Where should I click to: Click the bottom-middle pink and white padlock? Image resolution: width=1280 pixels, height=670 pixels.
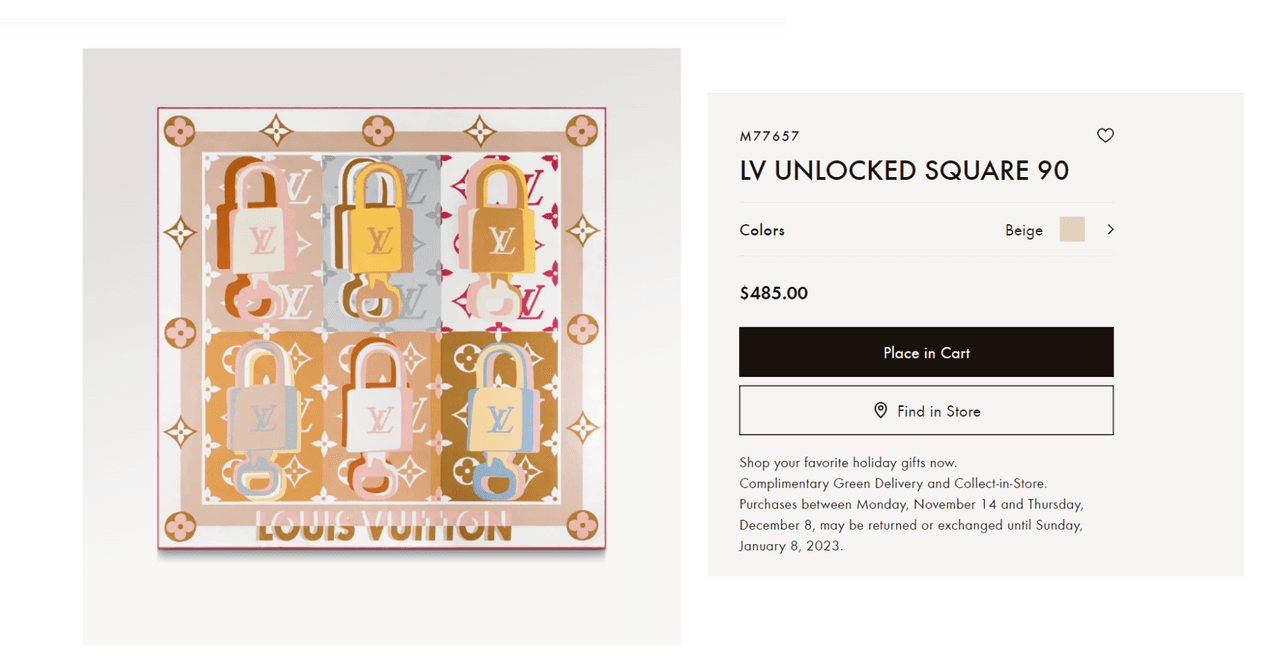[x=379, y=415]
